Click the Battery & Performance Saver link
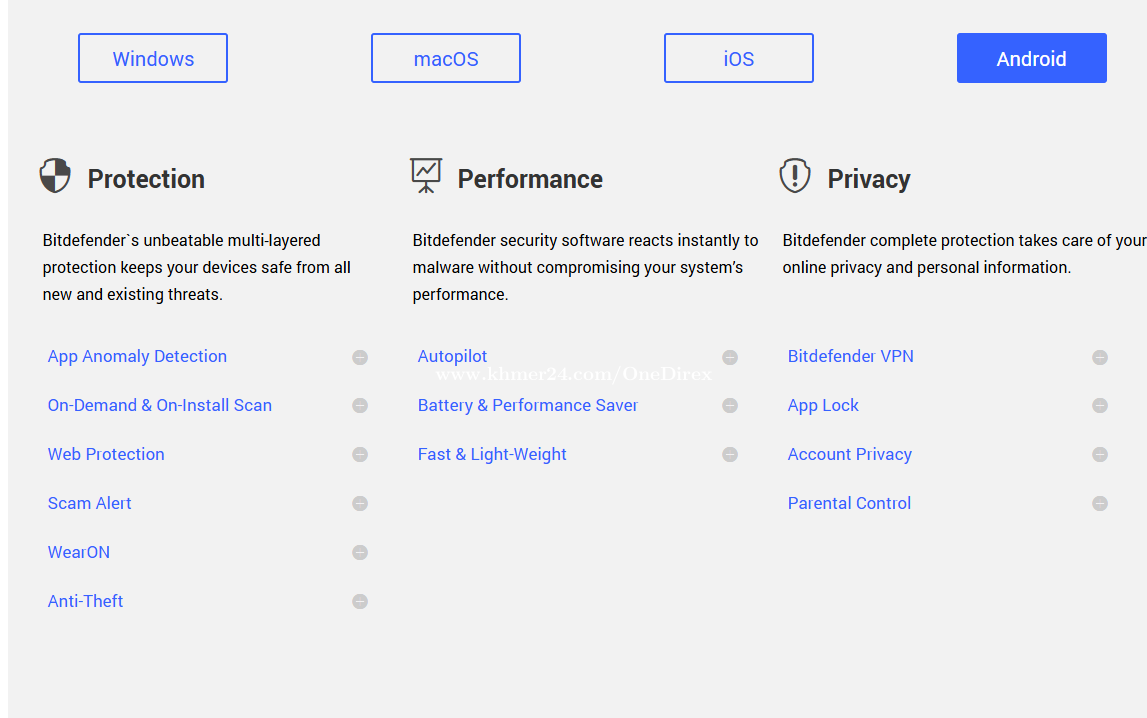 point(527,406)
